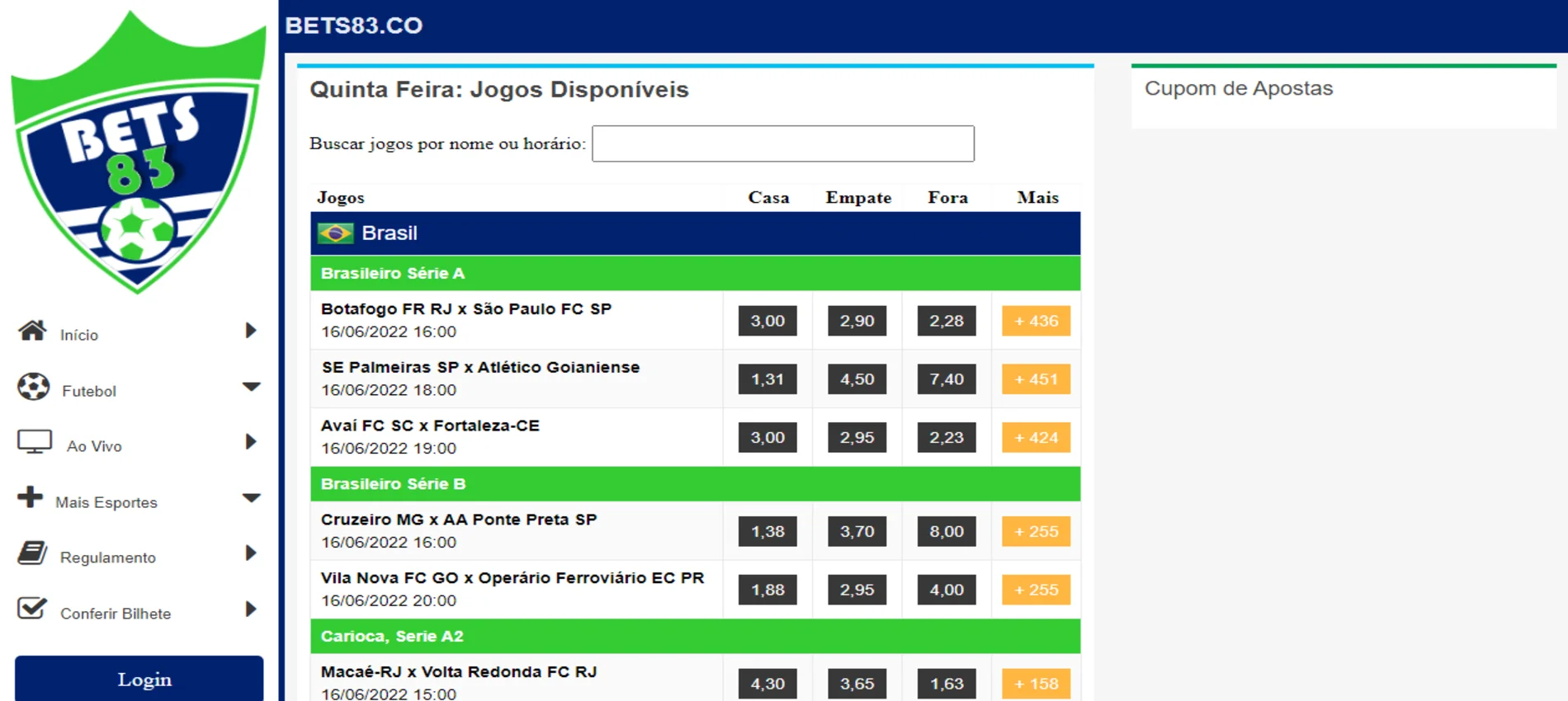The width and height of the screenshot is (1568, 701).
Task: Select Fora odd 7,40 for Palmeiras match
Action: [947, 379]
